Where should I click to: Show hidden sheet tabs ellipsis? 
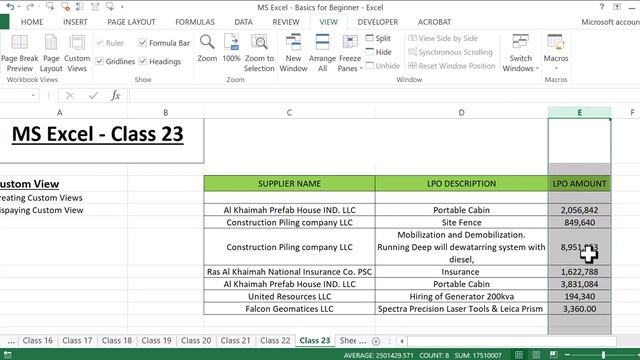pyautogui.click(x=11, y=341)
